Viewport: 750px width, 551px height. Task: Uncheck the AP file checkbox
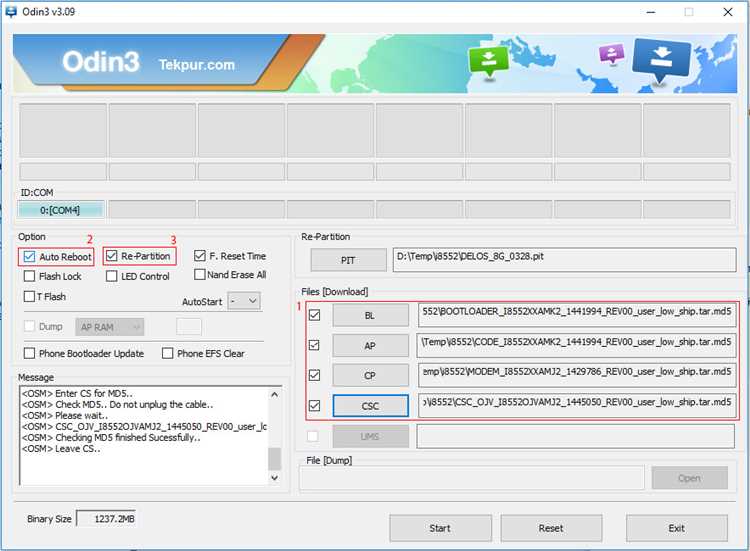315,345
